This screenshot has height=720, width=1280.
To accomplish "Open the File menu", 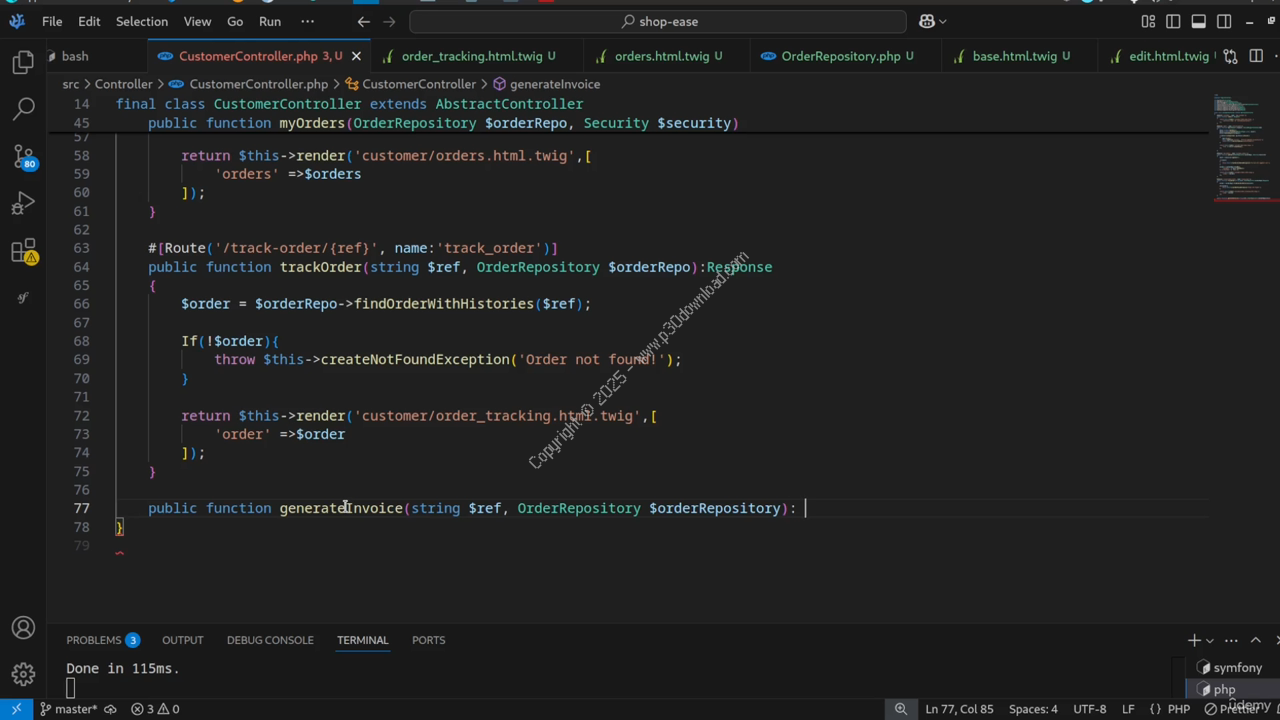I will click(52, 21).
